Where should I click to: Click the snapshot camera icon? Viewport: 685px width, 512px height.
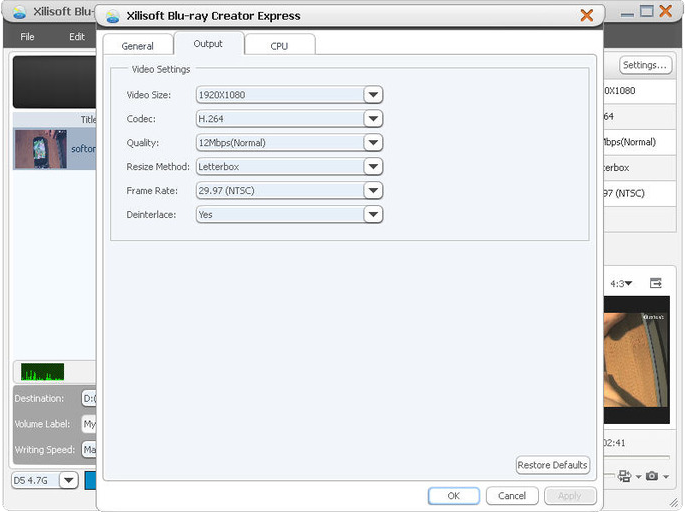(x=652, y=476)
